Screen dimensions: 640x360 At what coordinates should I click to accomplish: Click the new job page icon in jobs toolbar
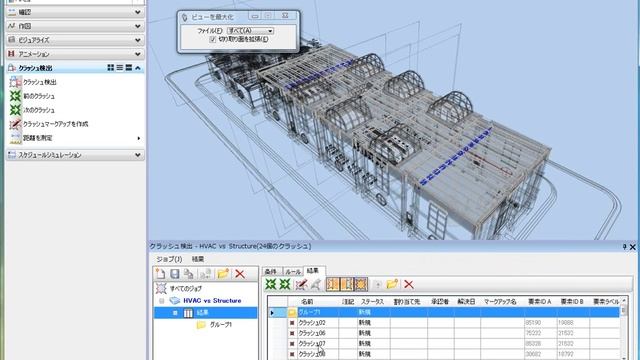[160, 274]
